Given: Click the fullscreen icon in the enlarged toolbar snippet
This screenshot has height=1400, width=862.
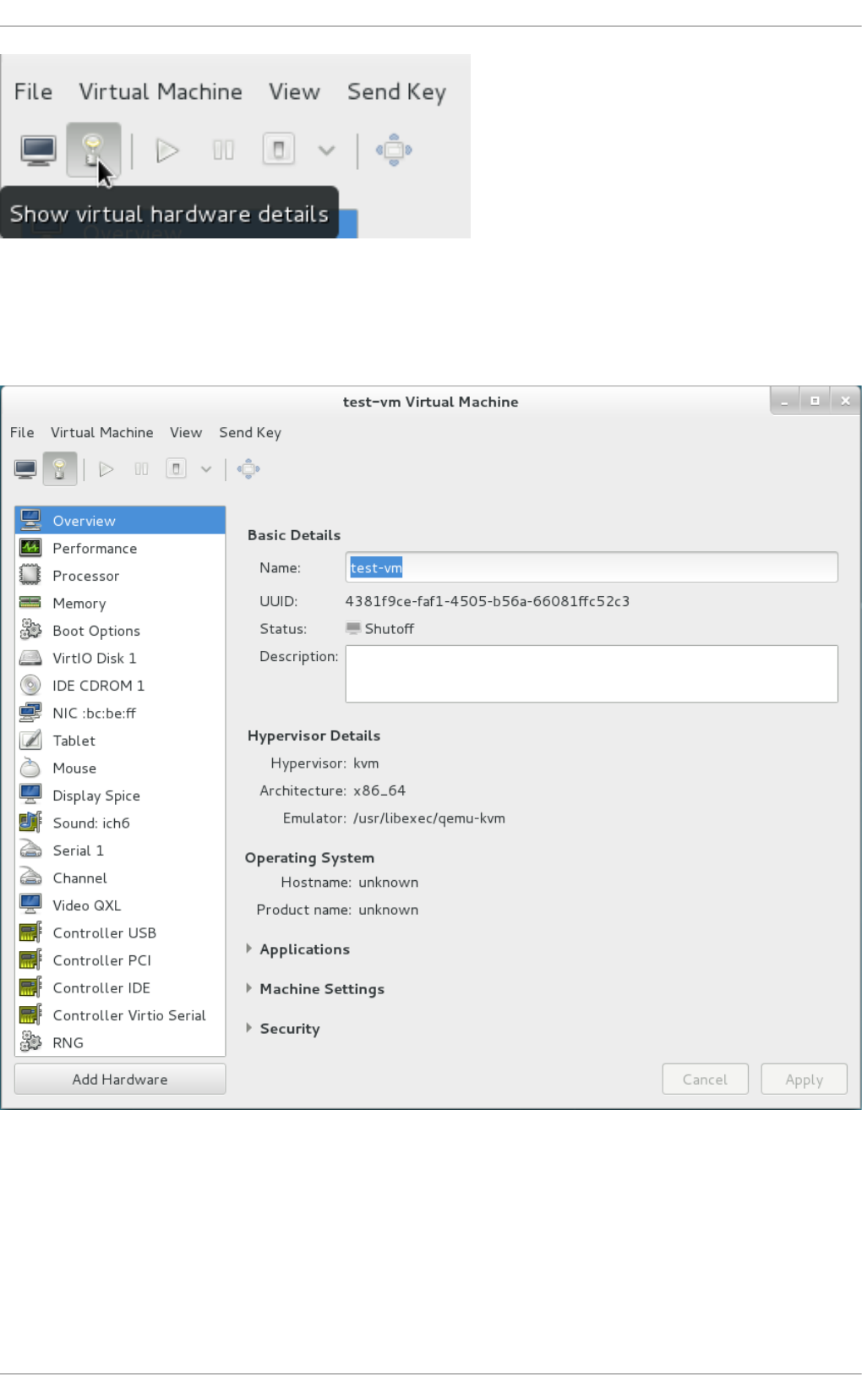Looking at the screenshot, I should [394, 150].
